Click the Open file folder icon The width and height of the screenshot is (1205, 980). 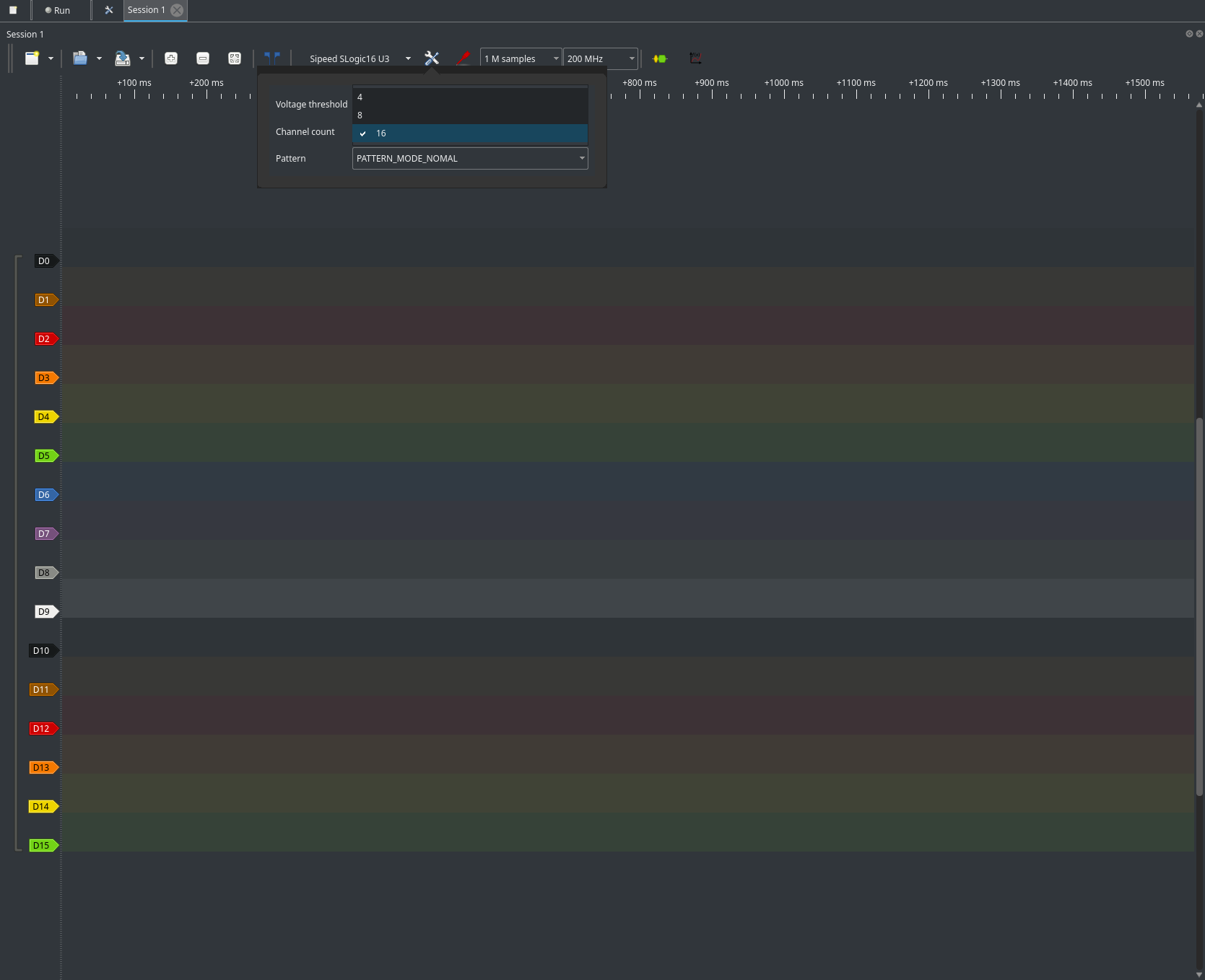80,58
